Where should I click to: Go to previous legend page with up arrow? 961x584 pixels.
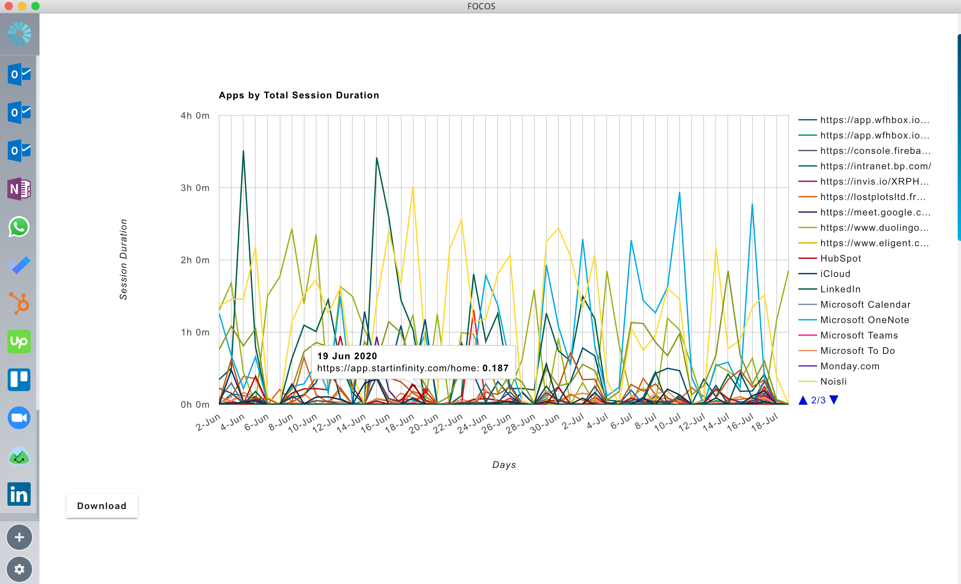[803, 400]
